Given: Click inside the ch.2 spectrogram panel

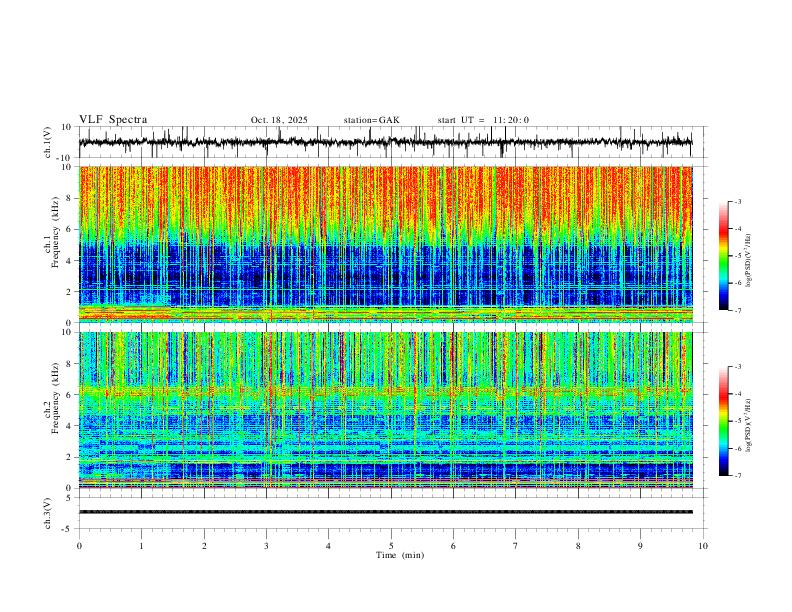Looking at the screenshot, I should 385,410.
